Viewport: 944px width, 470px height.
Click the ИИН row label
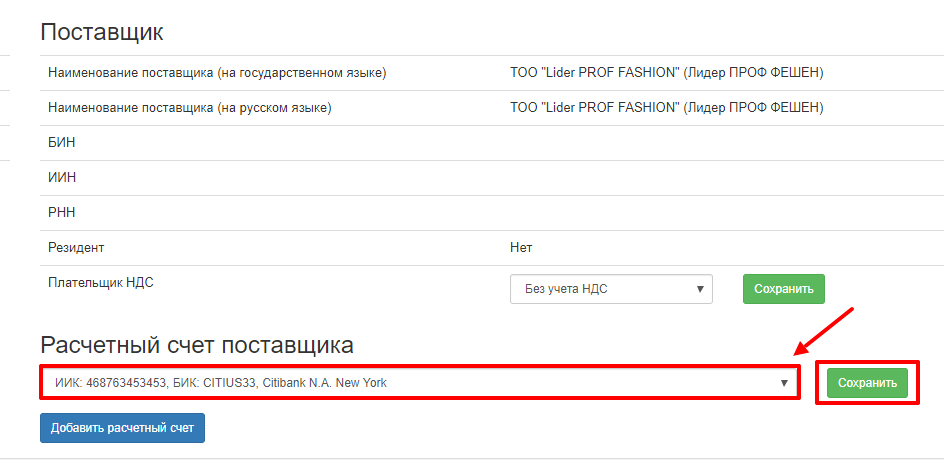62,178
